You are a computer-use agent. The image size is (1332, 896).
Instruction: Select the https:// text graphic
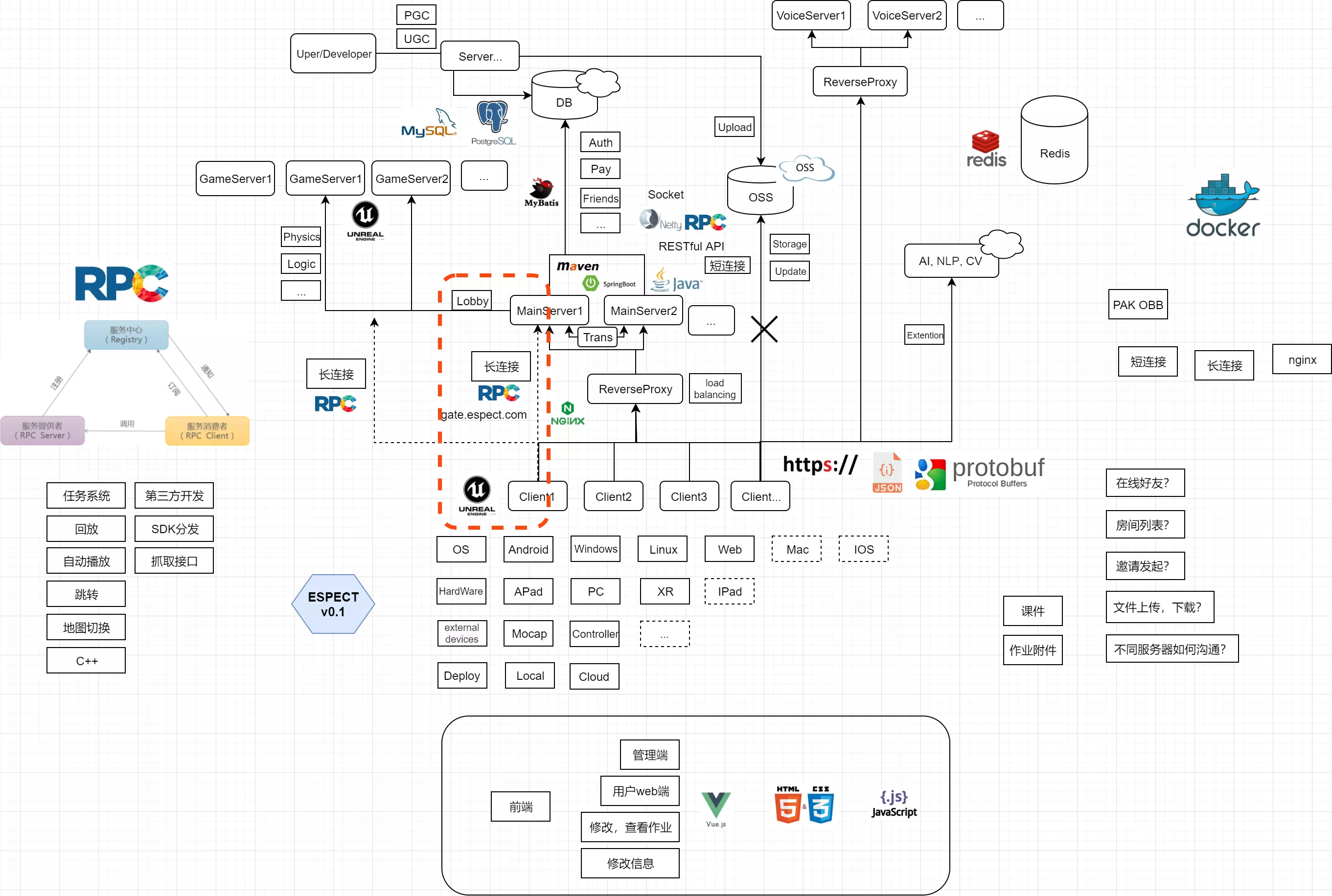click(x=820, y=465)
